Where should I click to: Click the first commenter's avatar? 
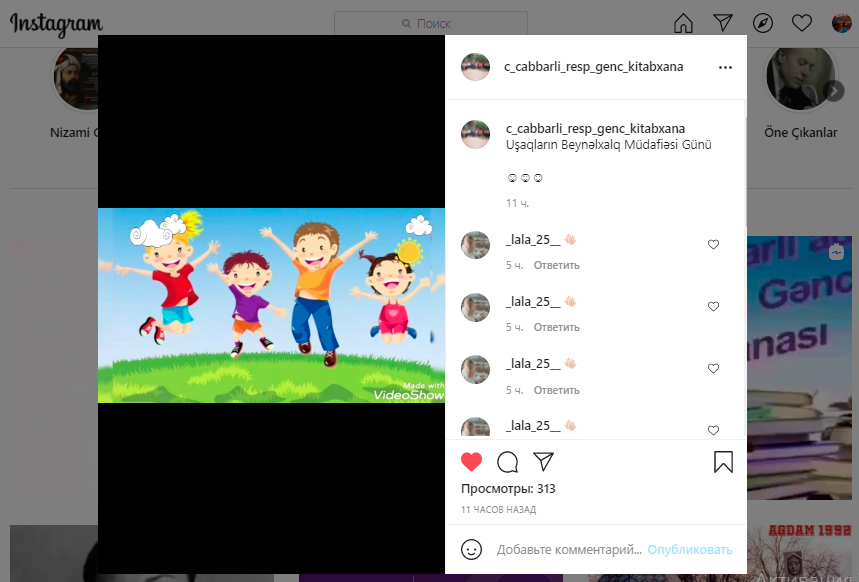click(x=476, y=244)
